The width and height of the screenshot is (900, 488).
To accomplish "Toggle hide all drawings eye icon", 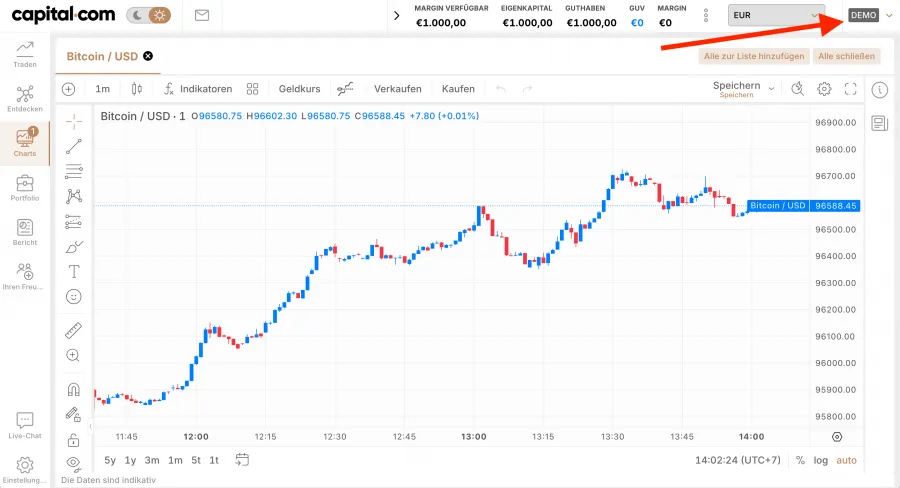I will pos(73,463).
